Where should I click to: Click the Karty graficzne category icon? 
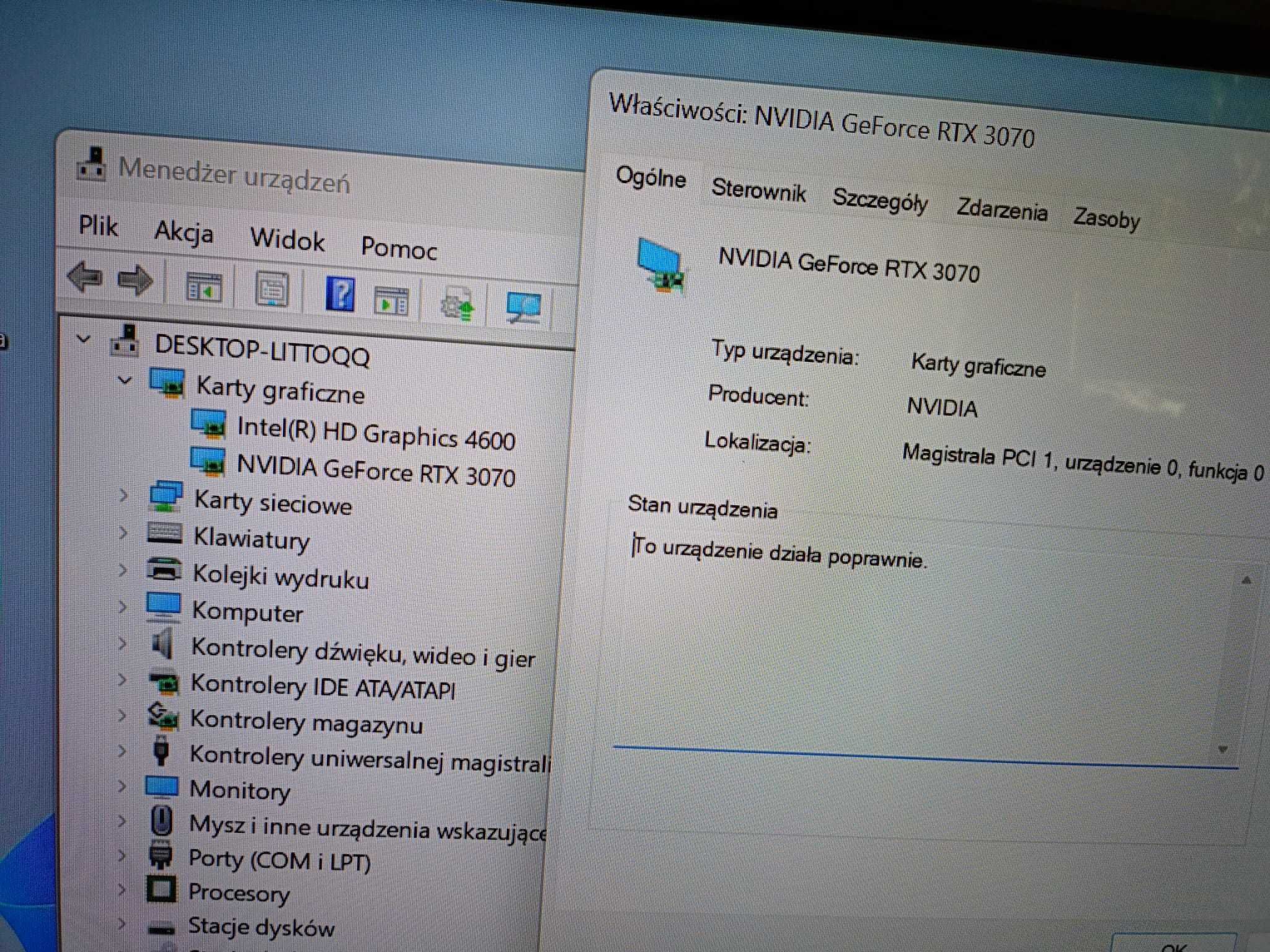tap(167, 382)
